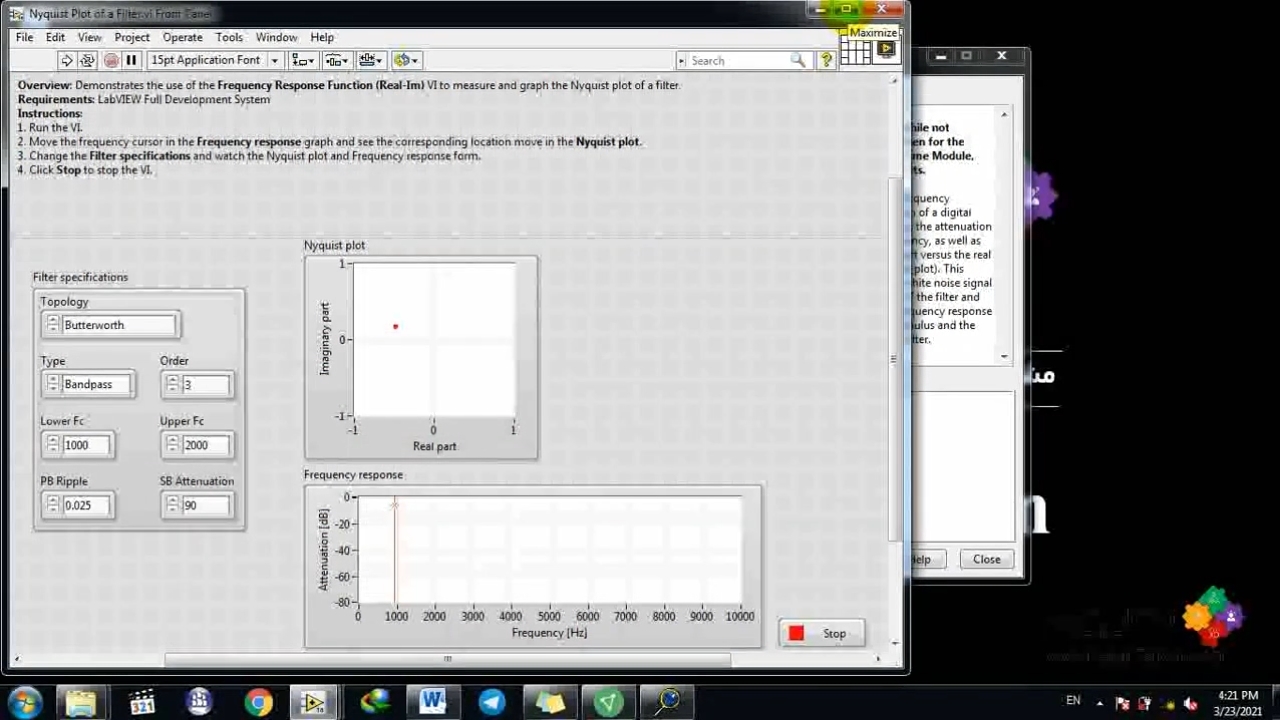
Task: Open Google Chrome from the taskbar
Action: [258, 702]
